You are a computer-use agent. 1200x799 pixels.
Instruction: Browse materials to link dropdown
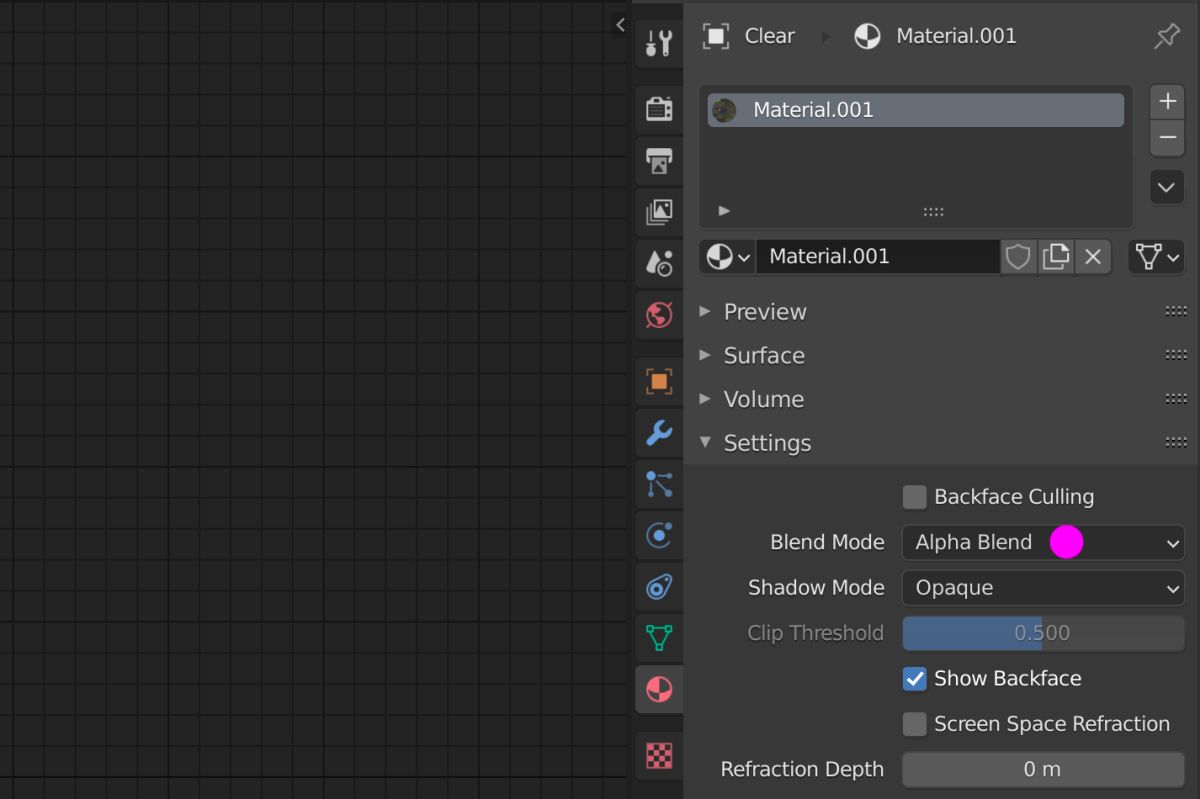pyautogui.click(x=728, y=257)
